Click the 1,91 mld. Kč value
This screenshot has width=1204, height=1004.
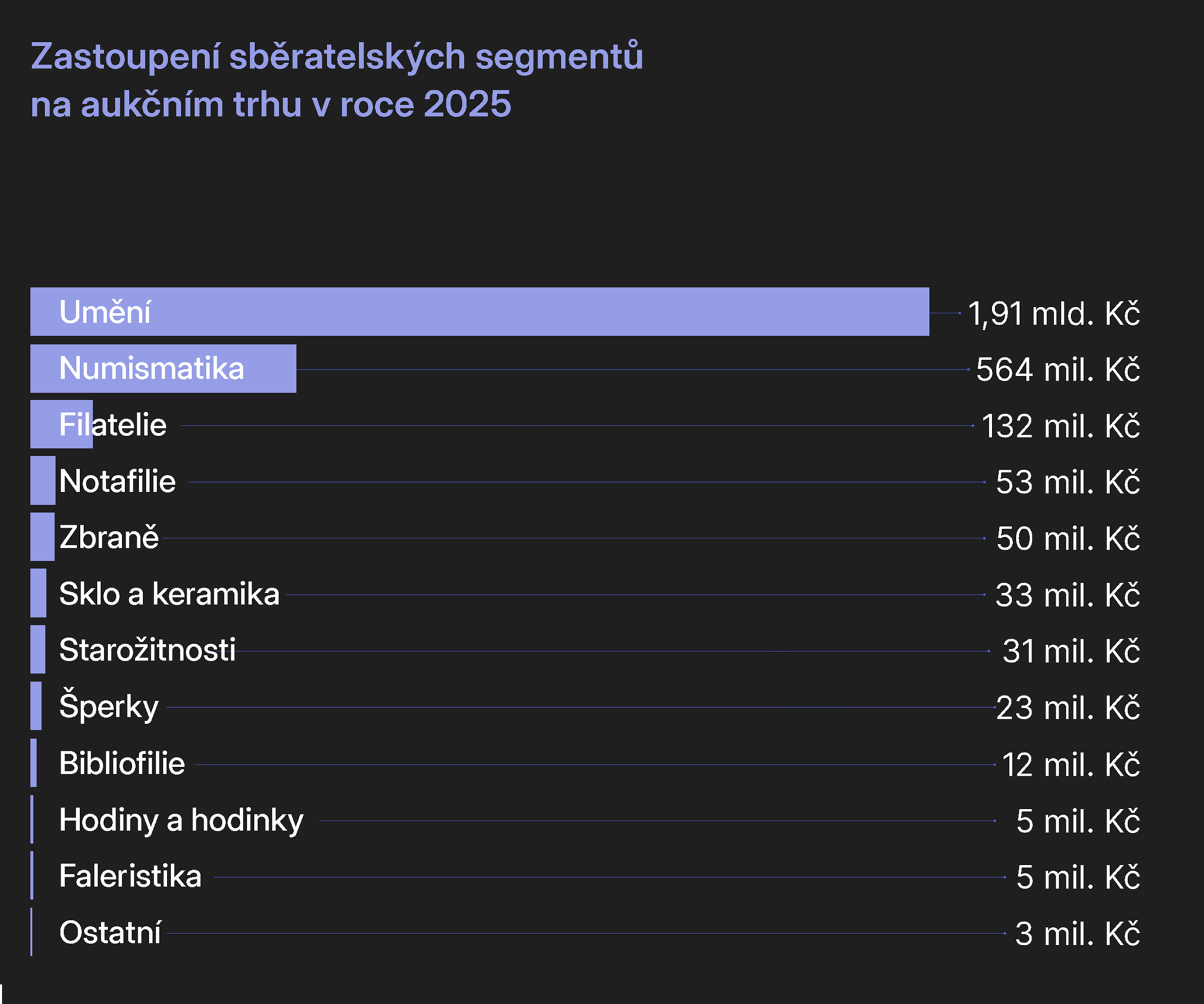[1053, 313]
